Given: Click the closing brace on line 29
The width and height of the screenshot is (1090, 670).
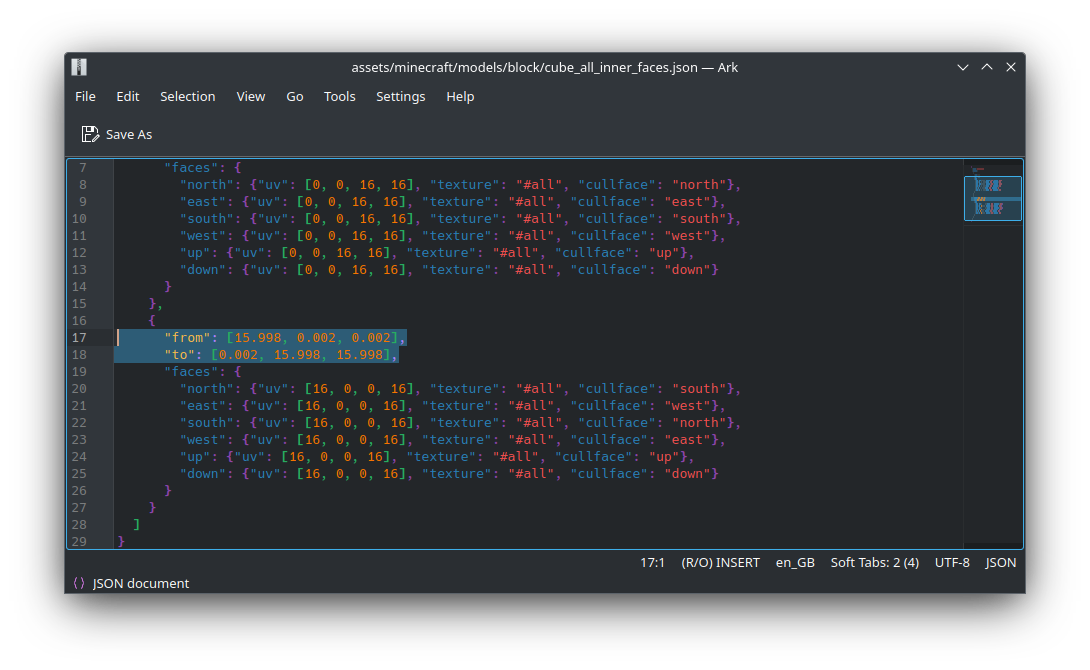Looking at the screenshot, I should tap(121, 541).
